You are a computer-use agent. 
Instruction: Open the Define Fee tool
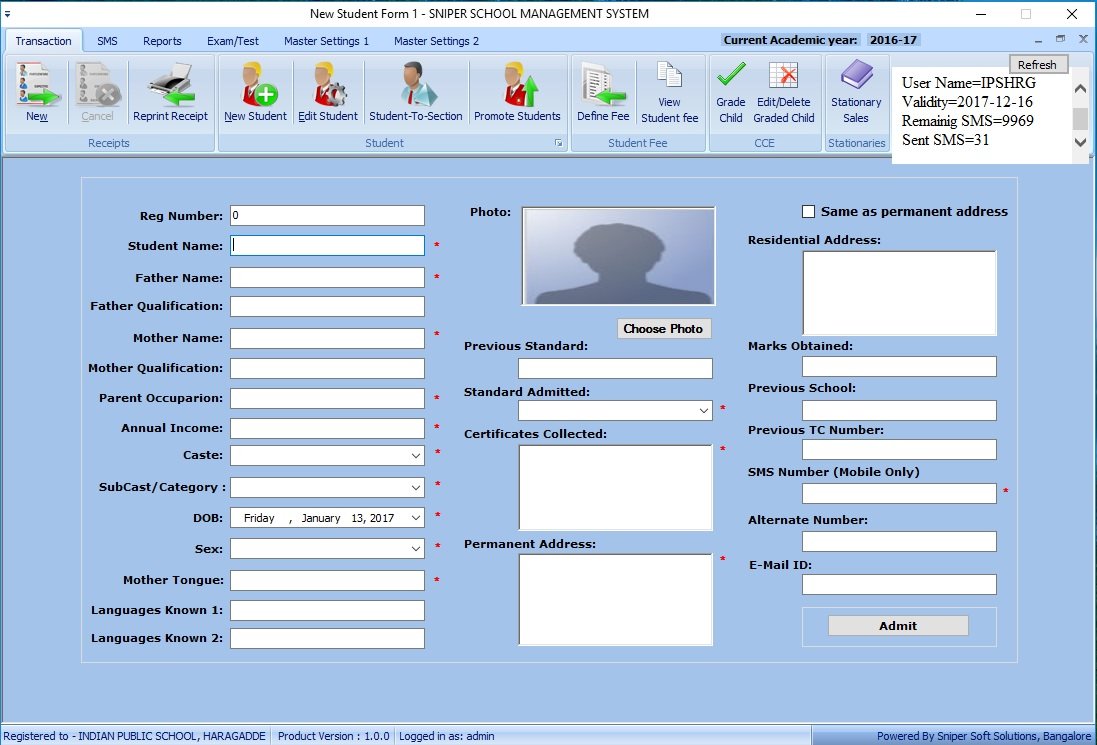[x=603, y=85]
